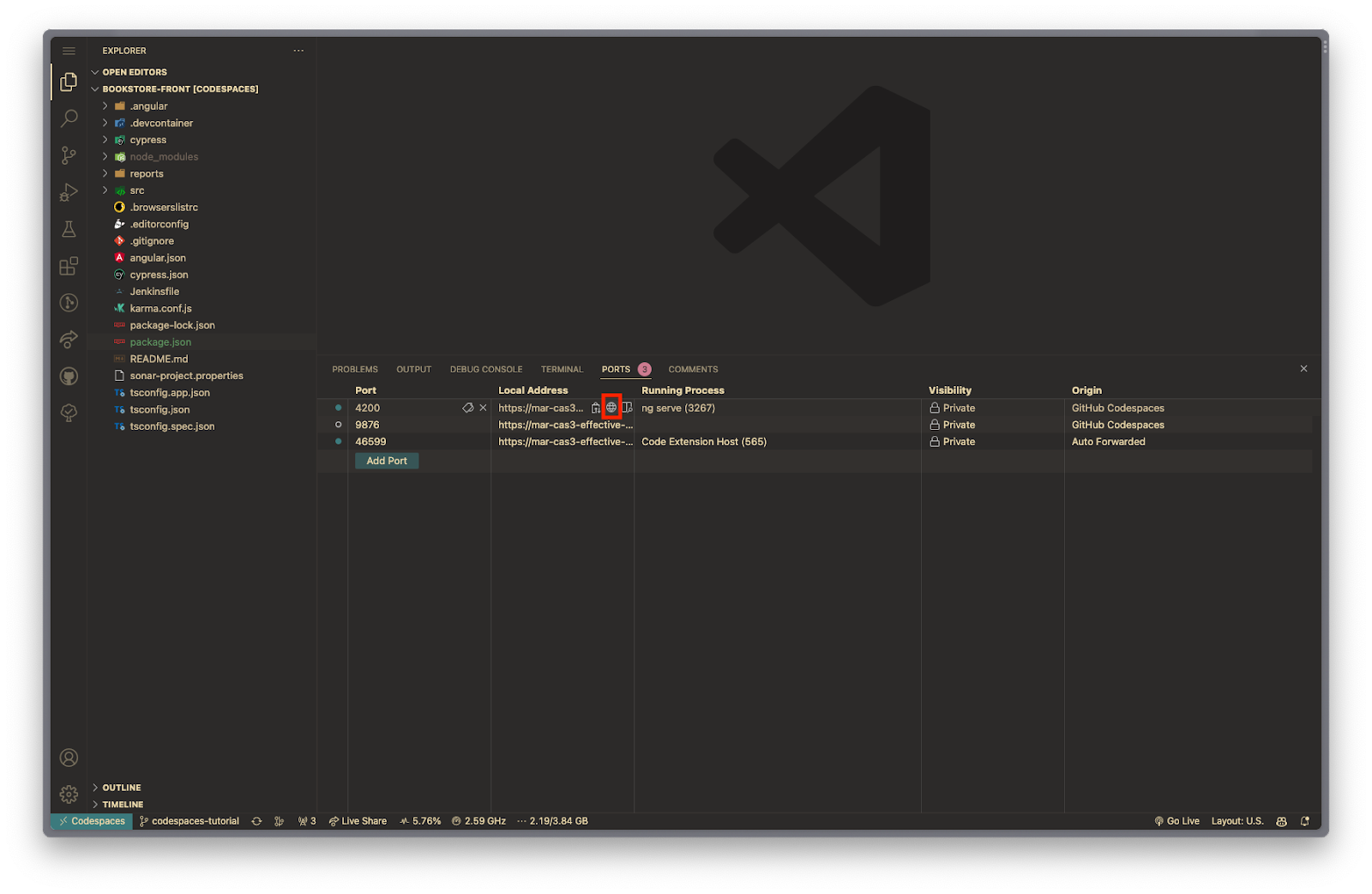Click the synchronize changes status icon
The image size is (1372, 894).
[256, 821]
